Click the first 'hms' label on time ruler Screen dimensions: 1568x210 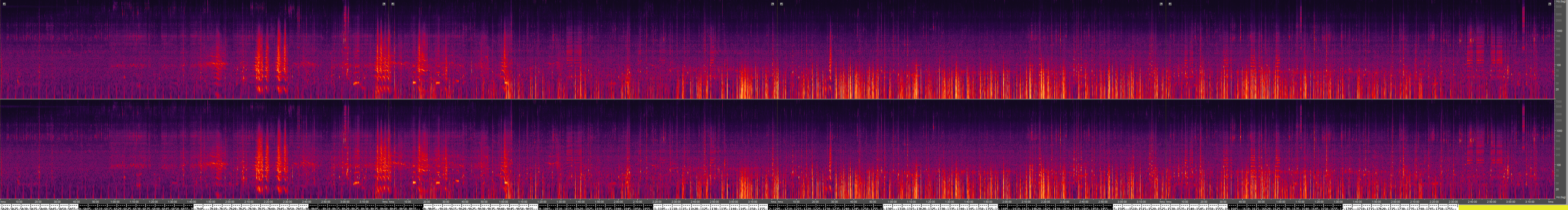3,202
